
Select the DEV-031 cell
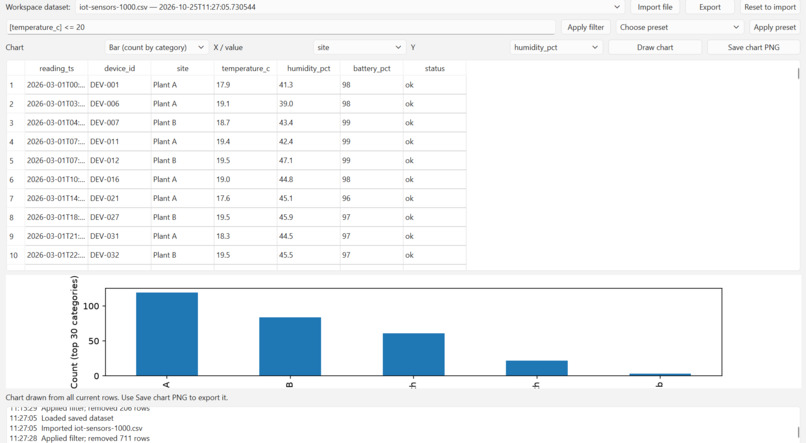(x=119, y=236)
